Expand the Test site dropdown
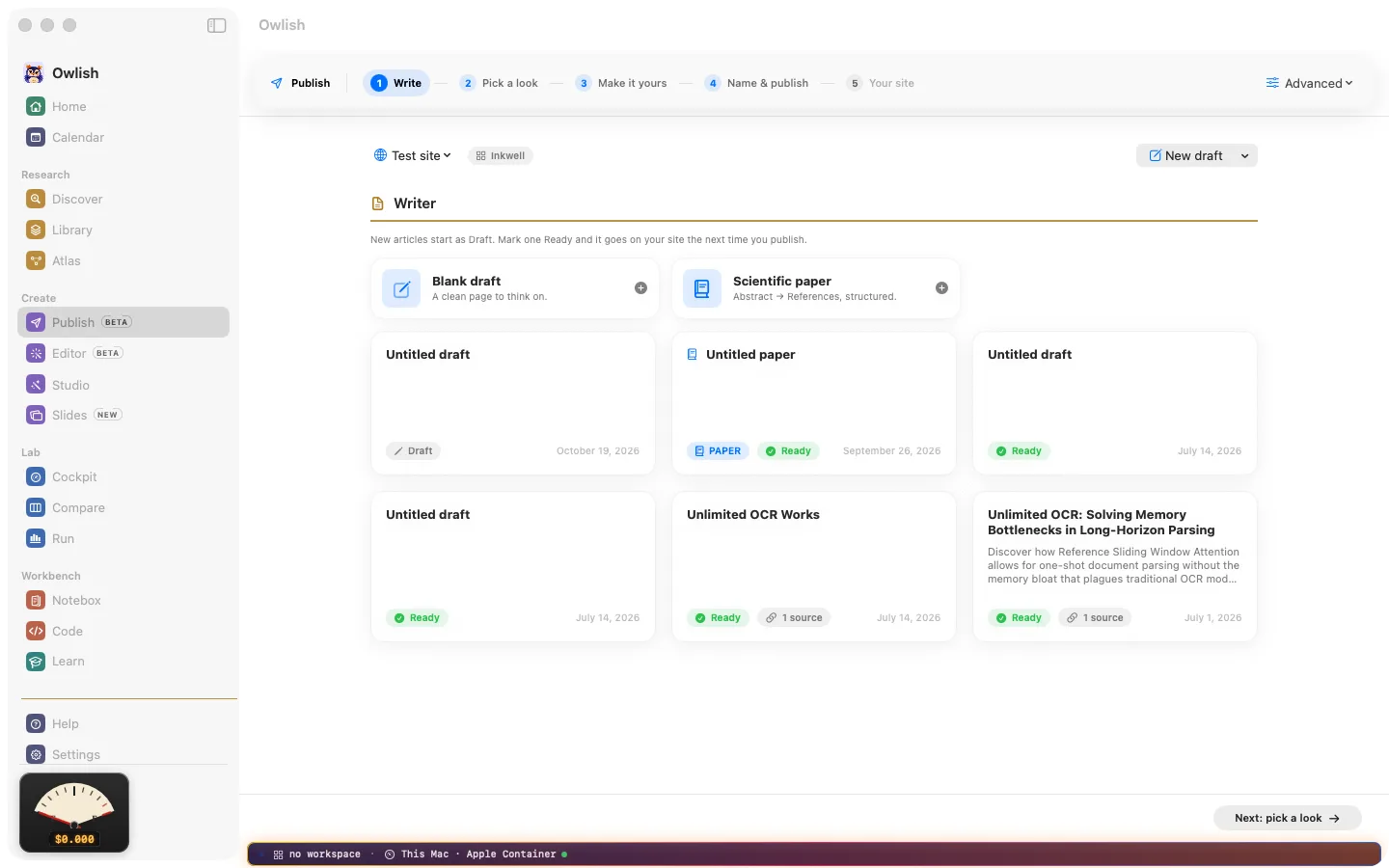Viewport: 1389px width, 868px height. coord(412,155)
